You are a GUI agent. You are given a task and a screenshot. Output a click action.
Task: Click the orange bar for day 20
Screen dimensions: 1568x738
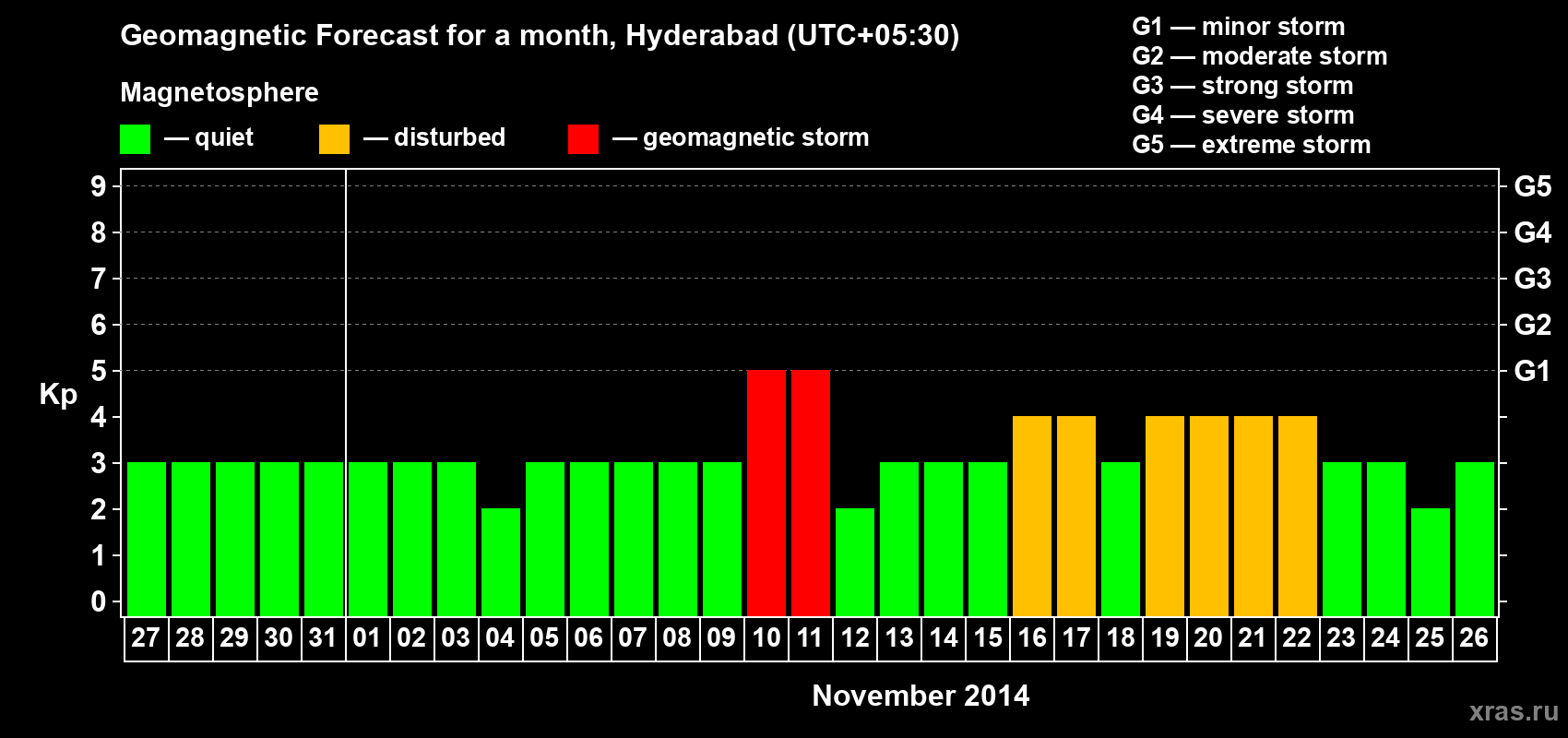click(x=1209, y=516)
